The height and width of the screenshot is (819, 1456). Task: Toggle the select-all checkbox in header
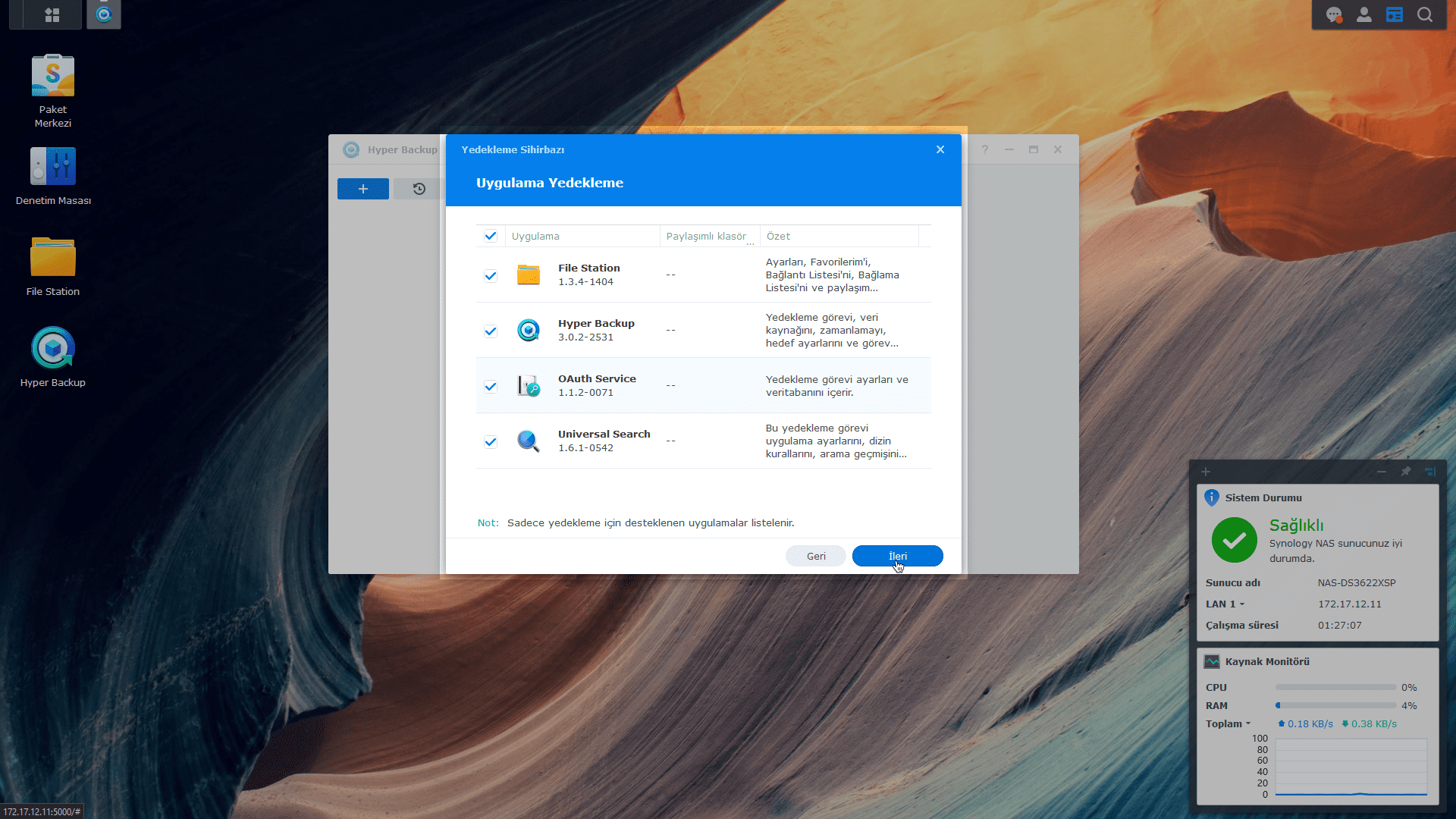point(491,236)
